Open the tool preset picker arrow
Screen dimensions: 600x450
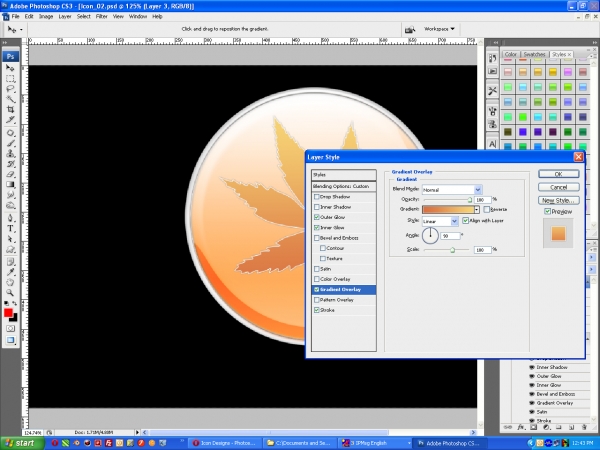point(21,29)
